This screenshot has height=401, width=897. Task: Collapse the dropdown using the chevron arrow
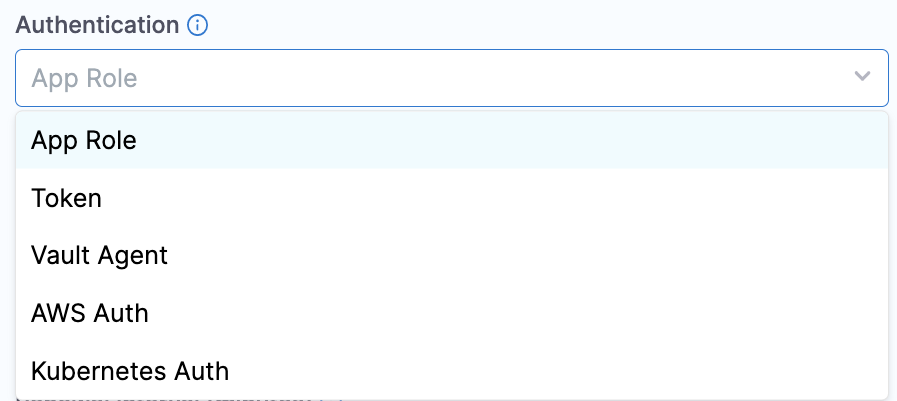pos(862,77)
